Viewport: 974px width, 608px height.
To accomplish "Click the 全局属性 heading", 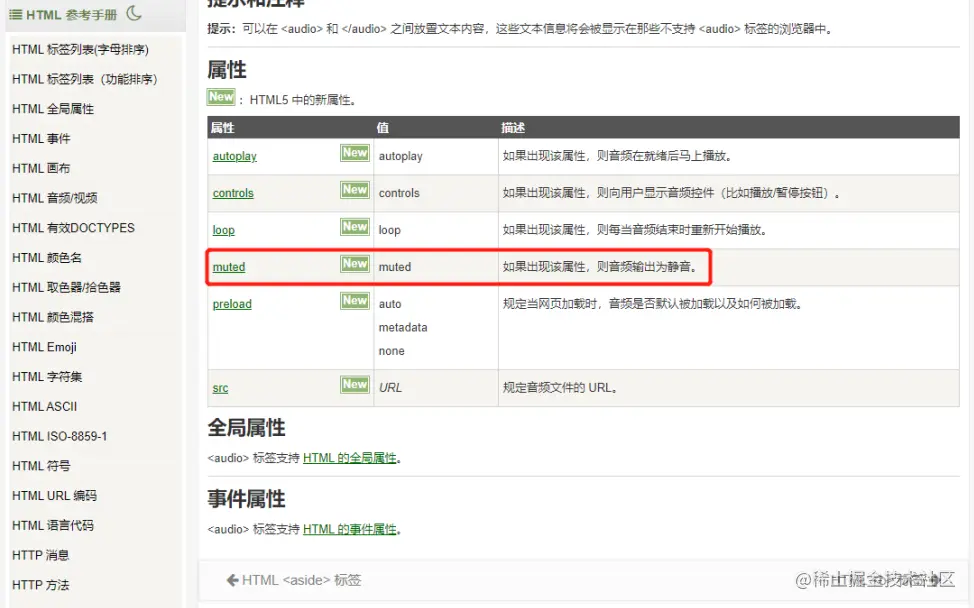I will tap(247, 428).
